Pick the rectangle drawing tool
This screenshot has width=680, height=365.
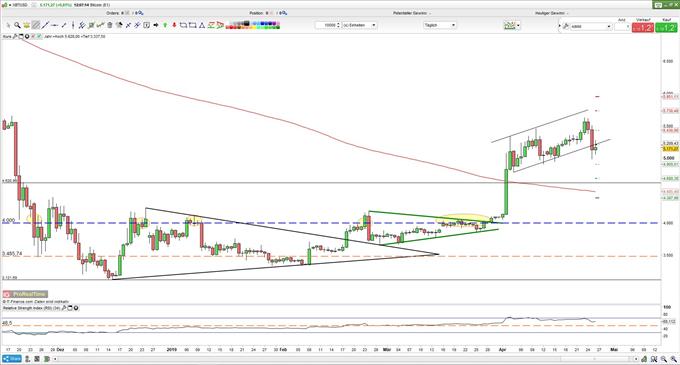click(x=193, y=25)
